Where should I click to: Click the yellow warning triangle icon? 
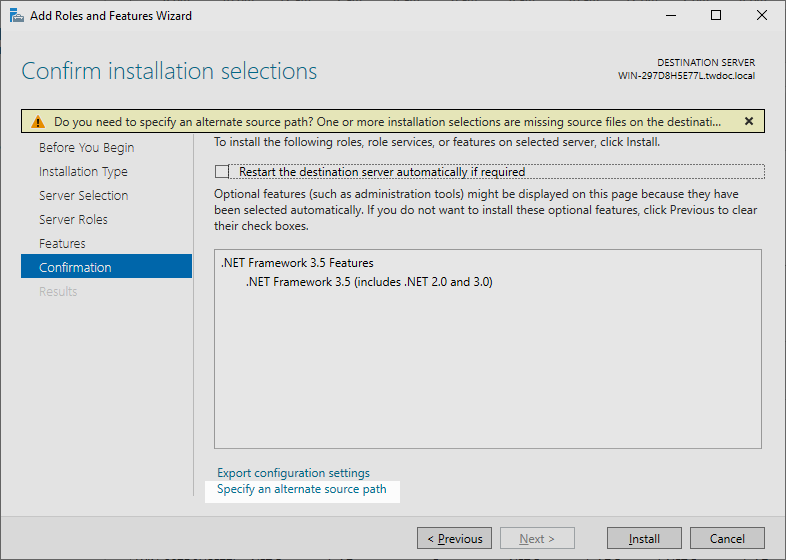pyautogui.click(x=38, y=122)
